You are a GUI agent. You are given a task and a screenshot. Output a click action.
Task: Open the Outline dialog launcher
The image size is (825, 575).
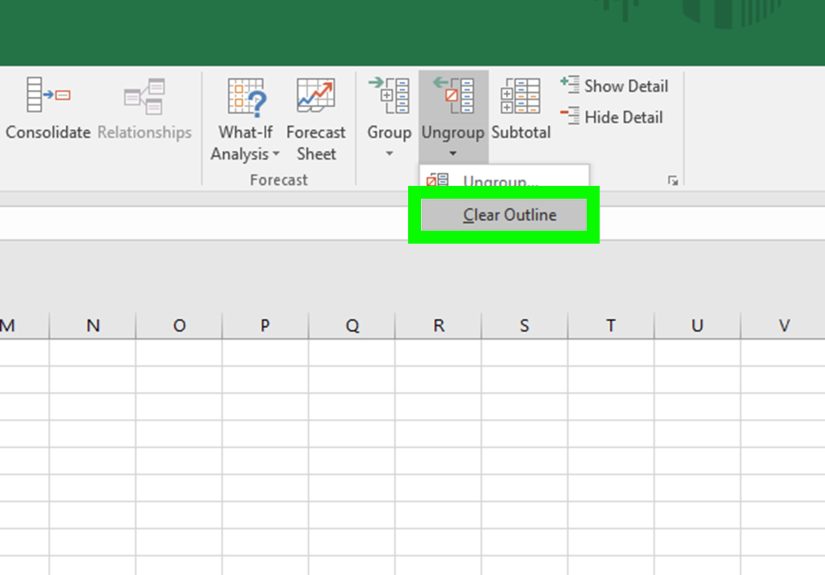point(672,180)
